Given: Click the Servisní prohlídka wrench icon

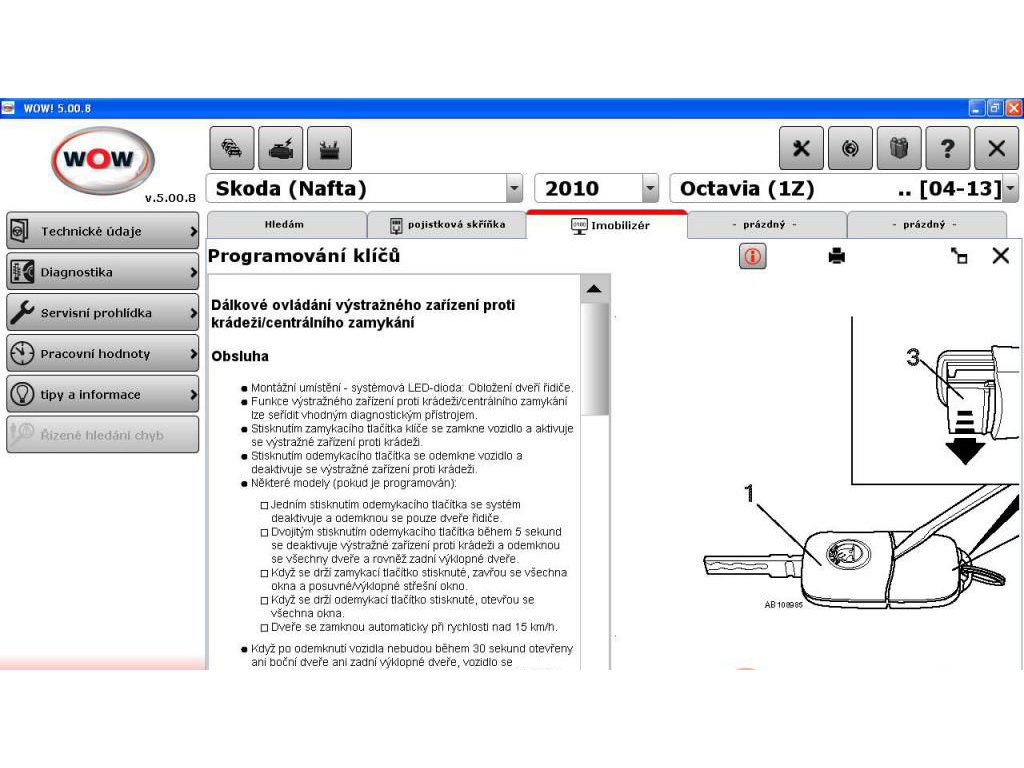Looking at the screenshot, I should coord(22,312).
